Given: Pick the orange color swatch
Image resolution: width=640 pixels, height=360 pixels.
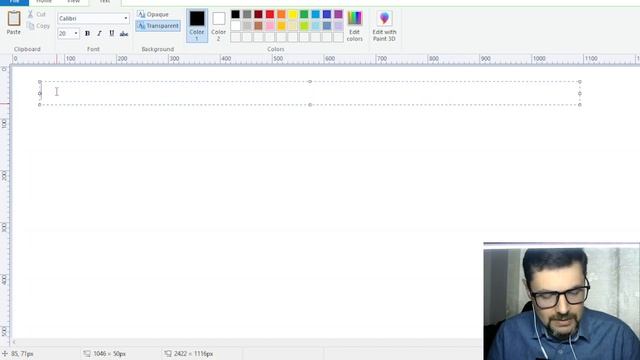Looking at the screenshot, I should click(281, 14).
